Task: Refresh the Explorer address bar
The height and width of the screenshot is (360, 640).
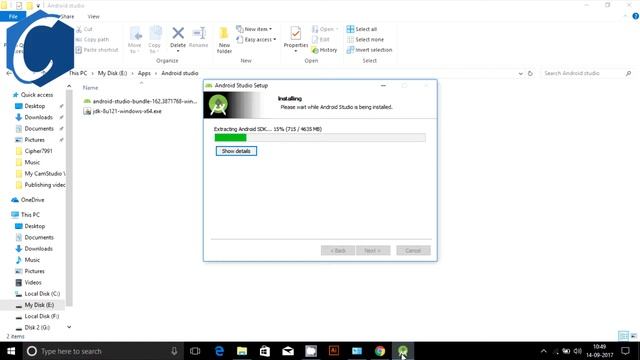Action: 530,73
